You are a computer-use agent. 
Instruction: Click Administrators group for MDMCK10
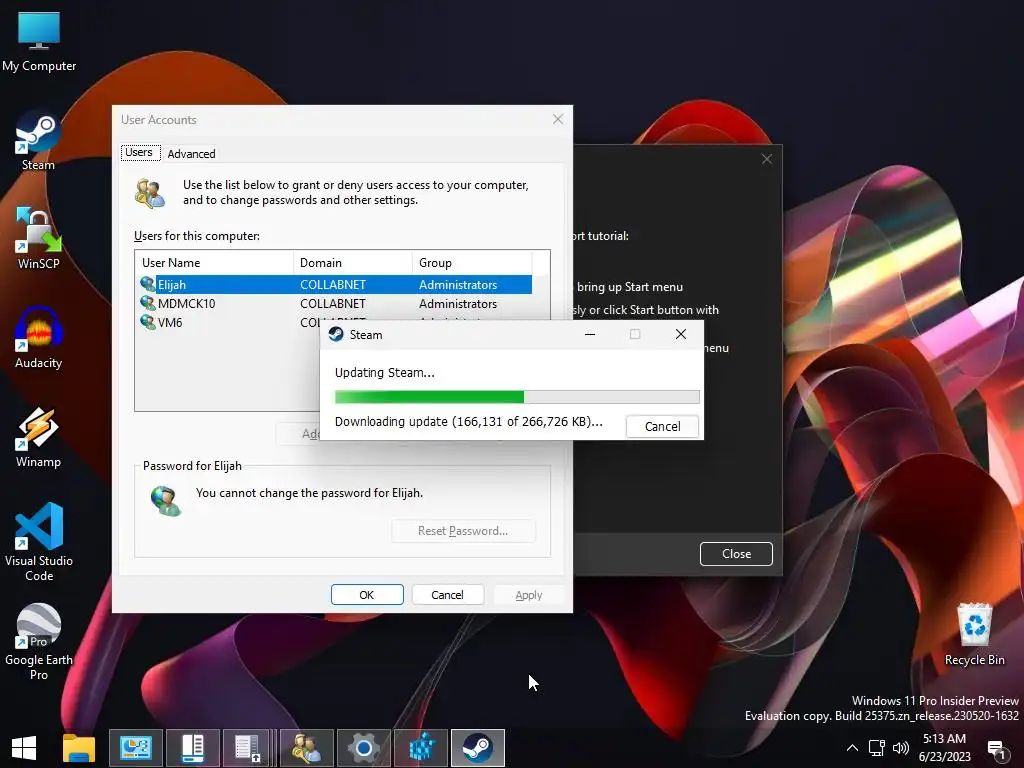tap(458, 304)
